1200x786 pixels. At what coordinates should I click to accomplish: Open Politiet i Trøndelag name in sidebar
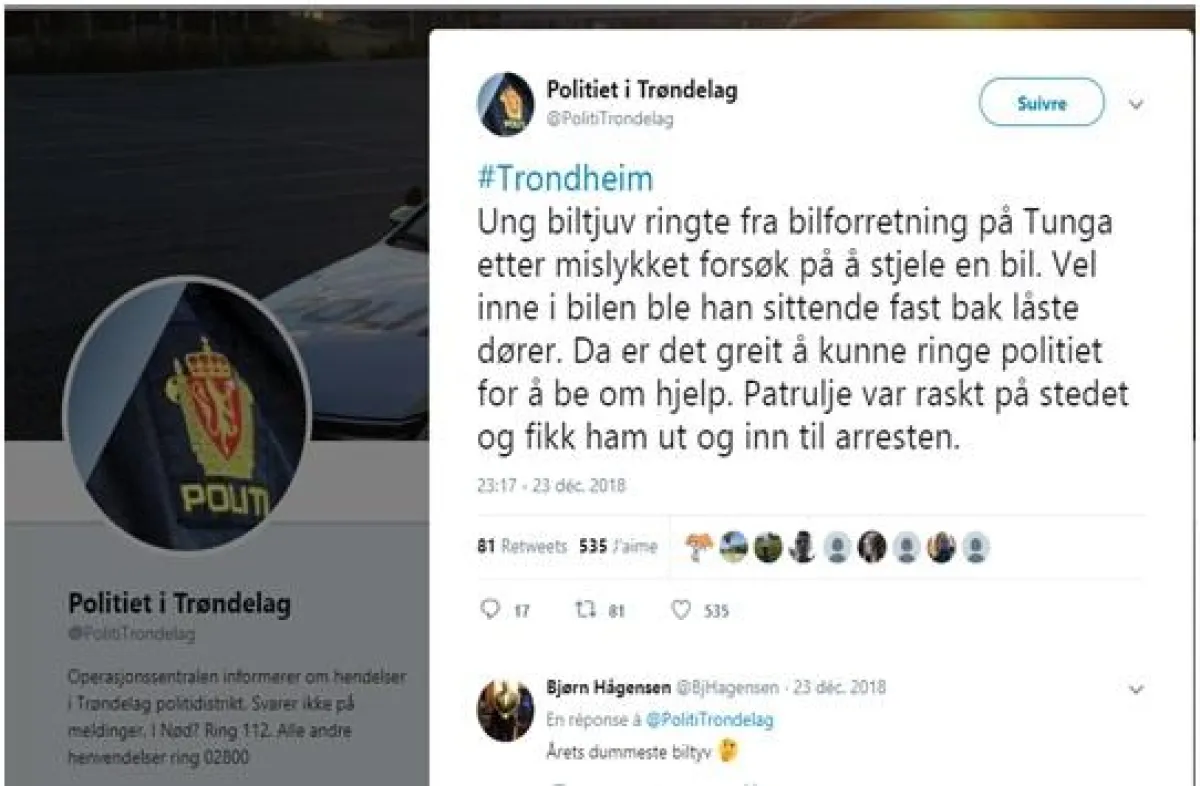point(179,604)
